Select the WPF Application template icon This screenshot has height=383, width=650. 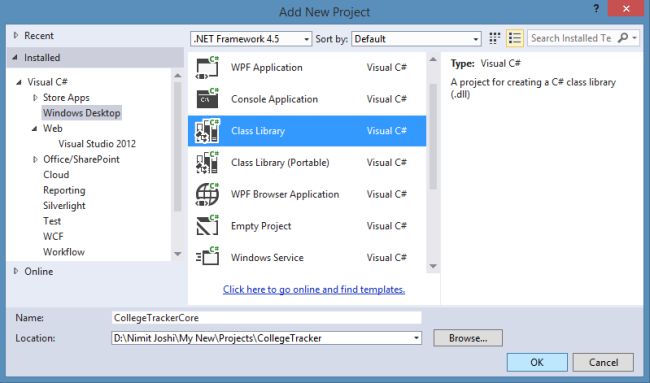click(x=207, y=68)
